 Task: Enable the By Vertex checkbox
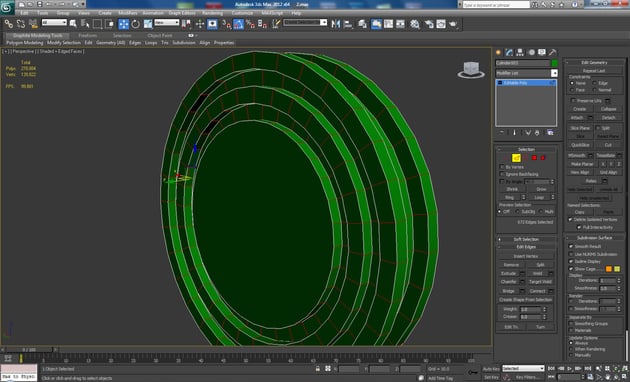[502, 167]
